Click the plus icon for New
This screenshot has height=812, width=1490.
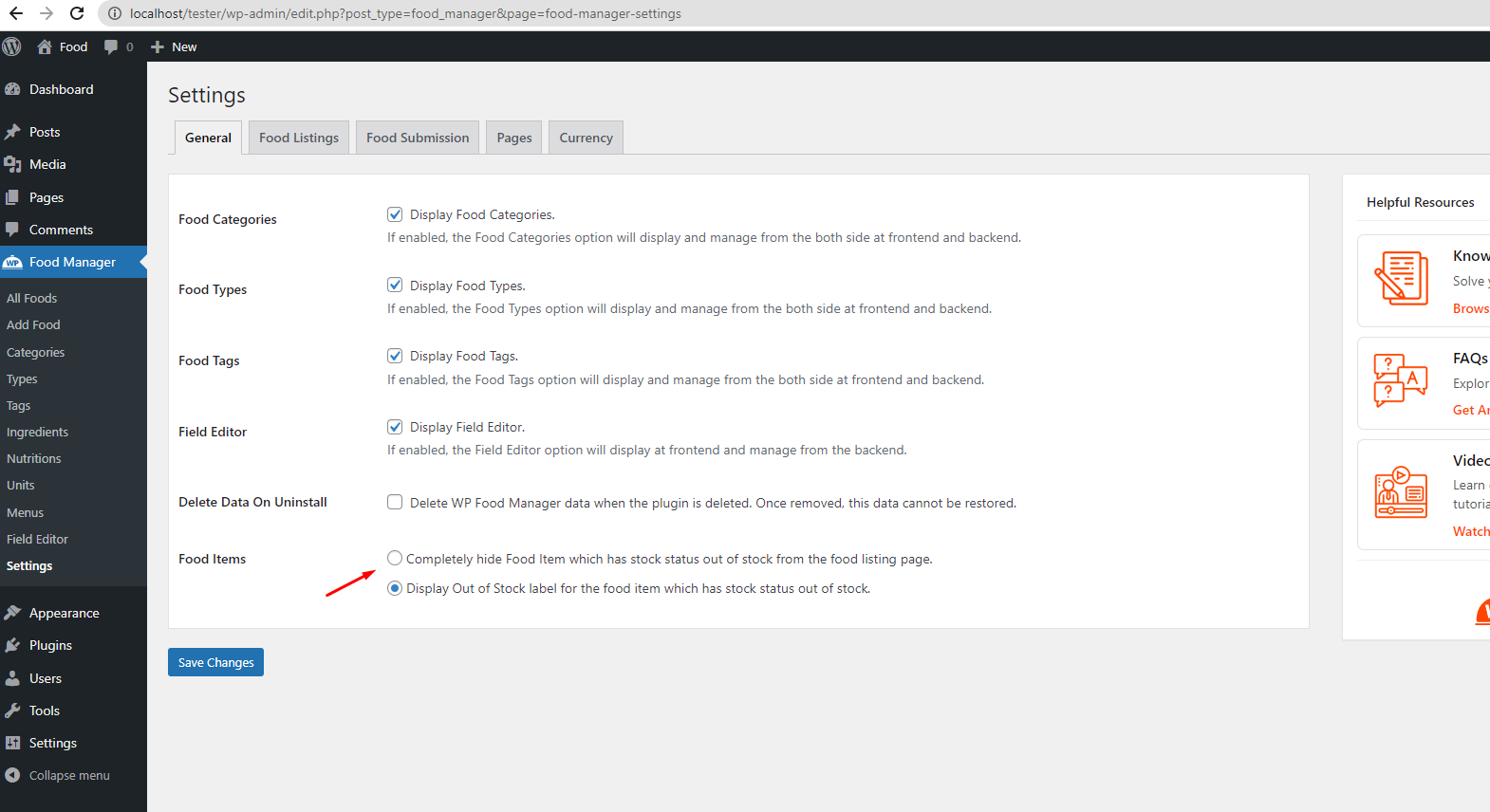tap(158, 46)
